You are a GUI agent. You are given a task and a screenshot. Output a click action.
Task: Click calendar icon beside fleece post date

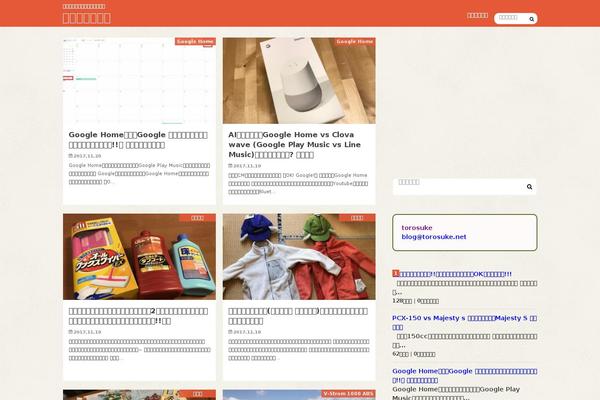(230, 332)
